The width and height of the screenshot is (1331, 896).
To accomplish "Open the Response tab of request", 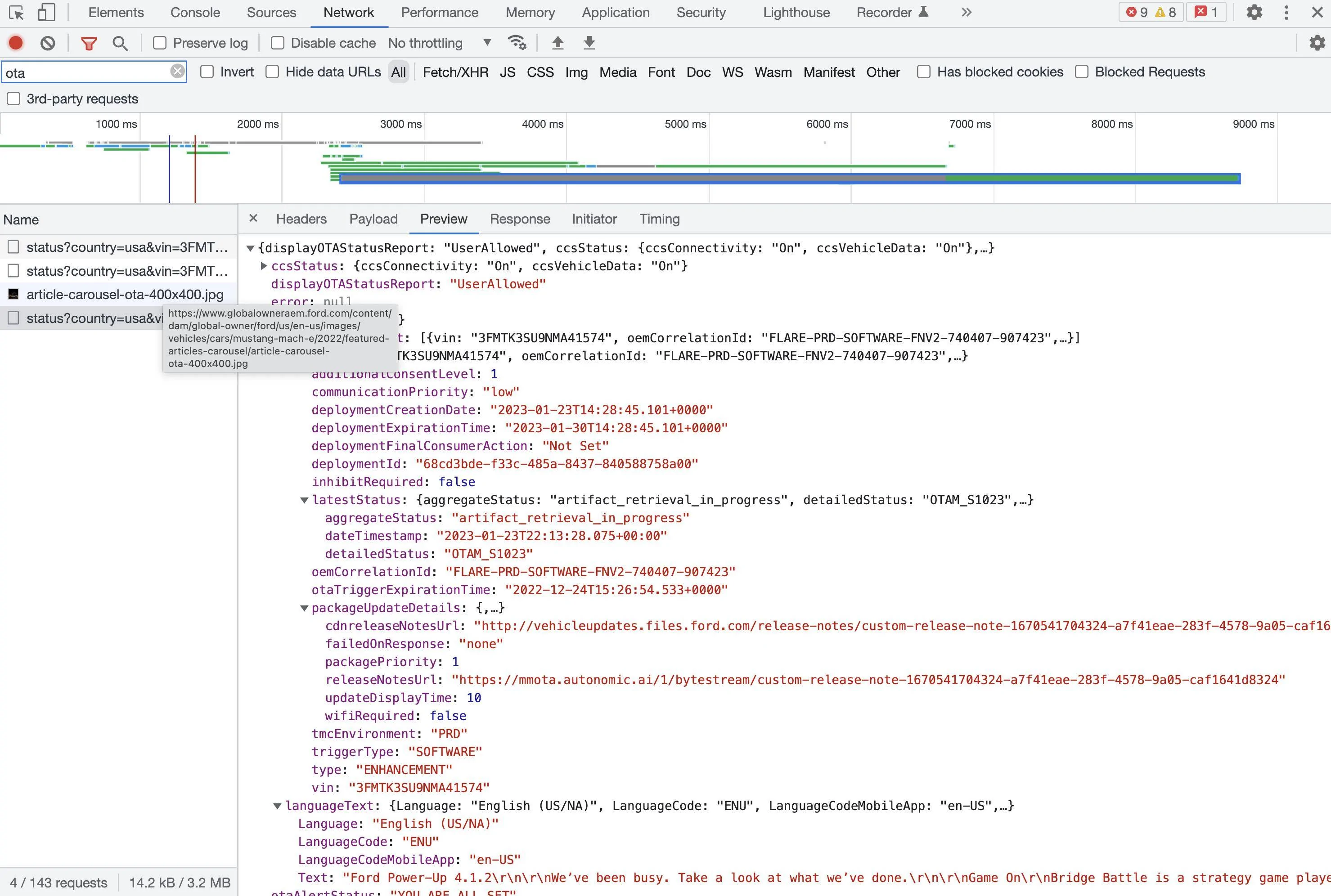I will tap(519, 219).
